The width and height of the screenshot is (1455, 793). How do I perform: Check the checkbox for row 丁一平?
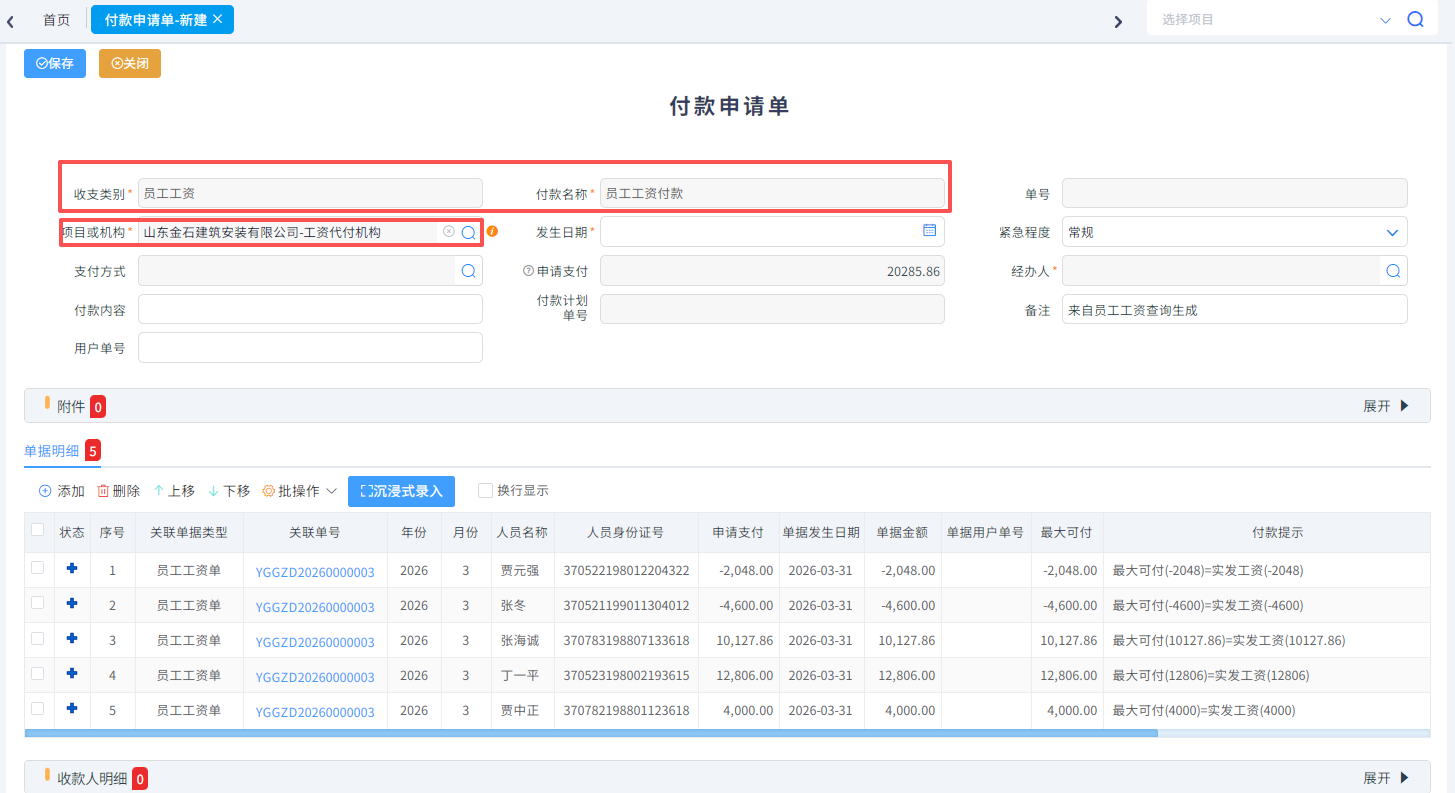[38, 673]
